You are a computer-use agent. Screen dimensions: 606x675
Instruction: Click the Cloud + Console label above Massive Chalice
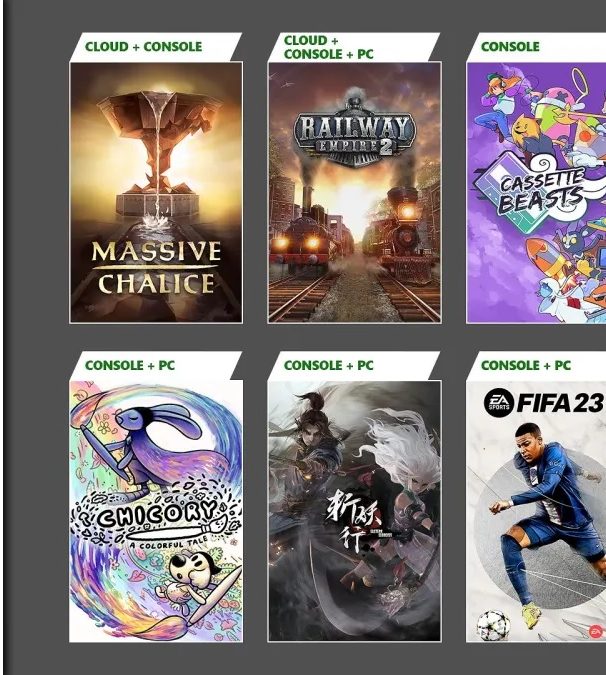(143, 46)
